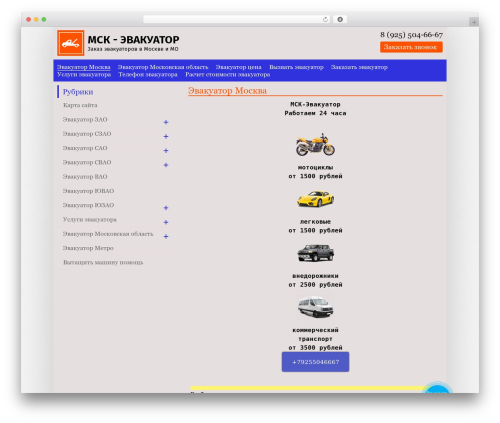Open Эвакуатор цена navigation item
Screen dimensions: 500x423
click(238, 67)
